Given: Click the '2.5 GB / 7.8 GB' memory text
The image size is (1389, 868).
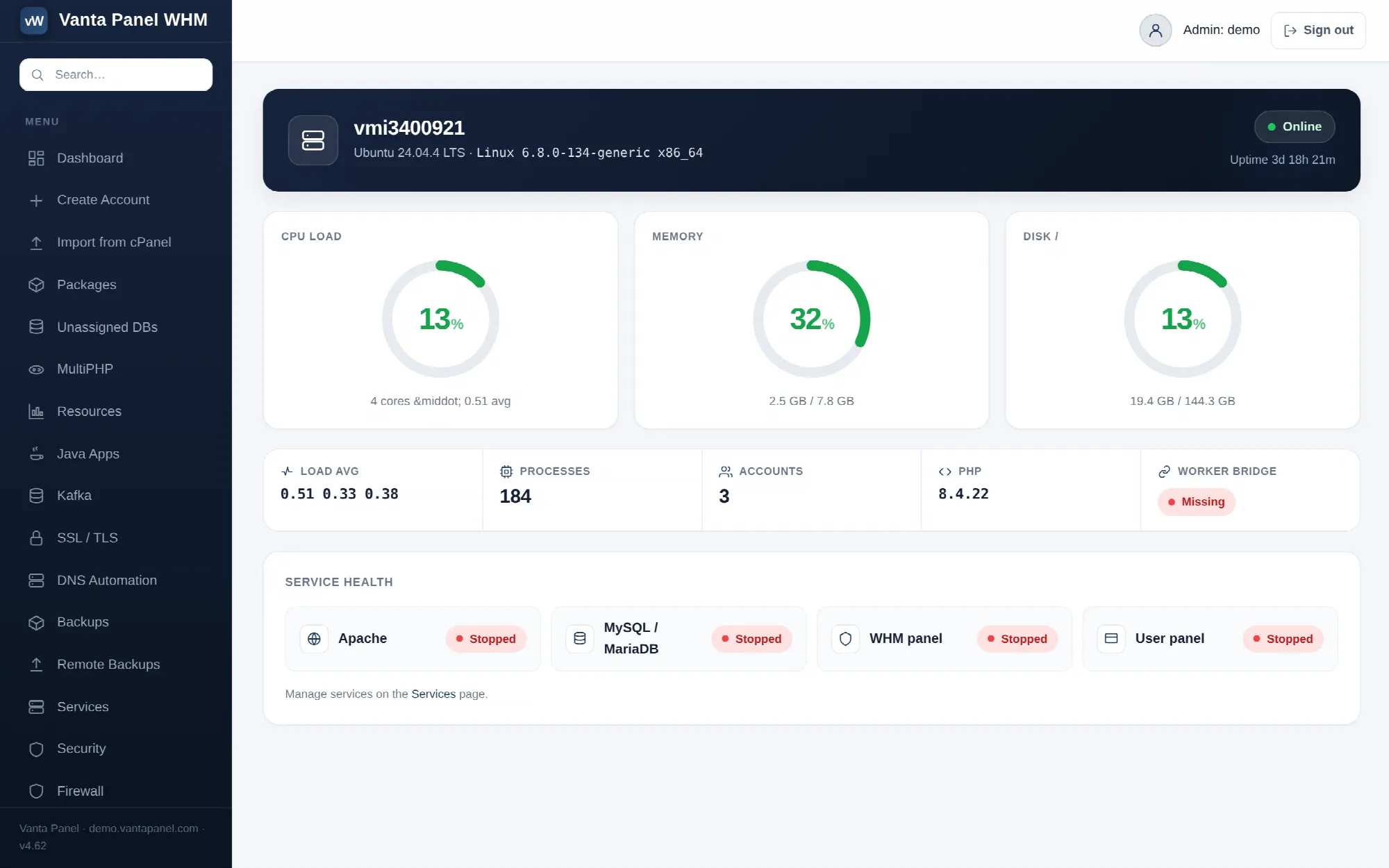Looking at the screenshot, I should coord(811,401).
